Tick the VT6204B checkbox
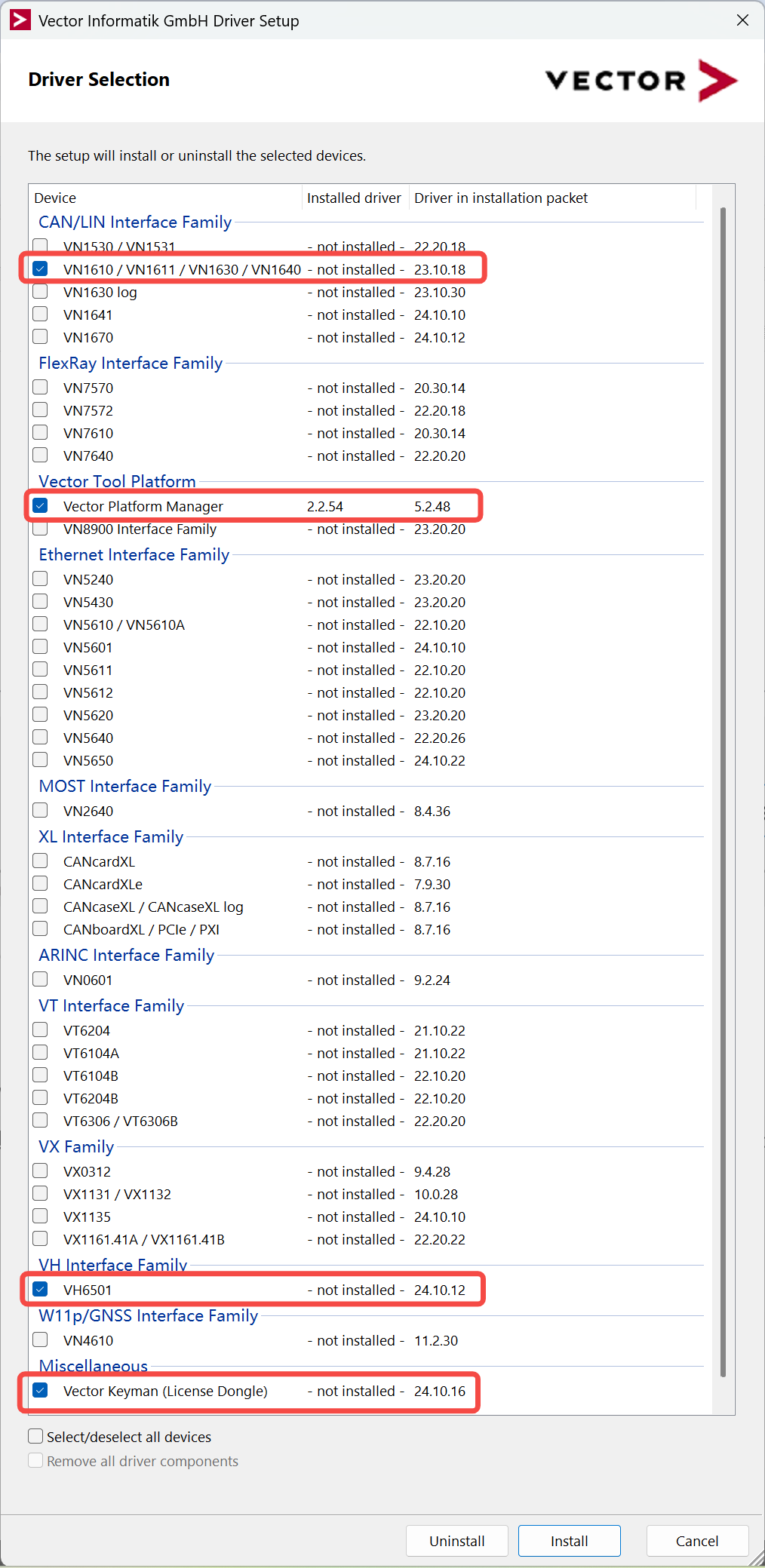This screenshot has width=765, height=1568. 41,1097
